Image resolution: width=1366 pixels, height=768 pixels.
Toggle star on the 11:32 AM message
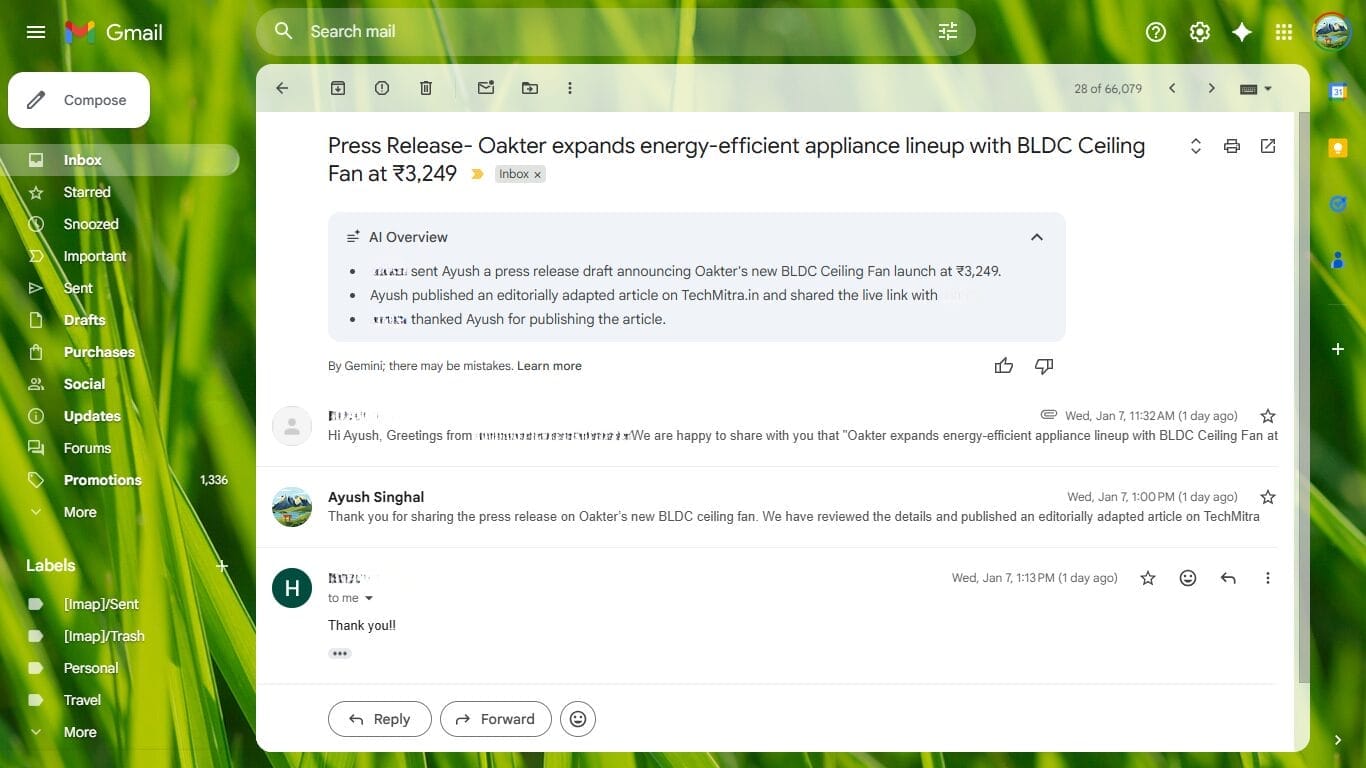(x=1268, y=416)
